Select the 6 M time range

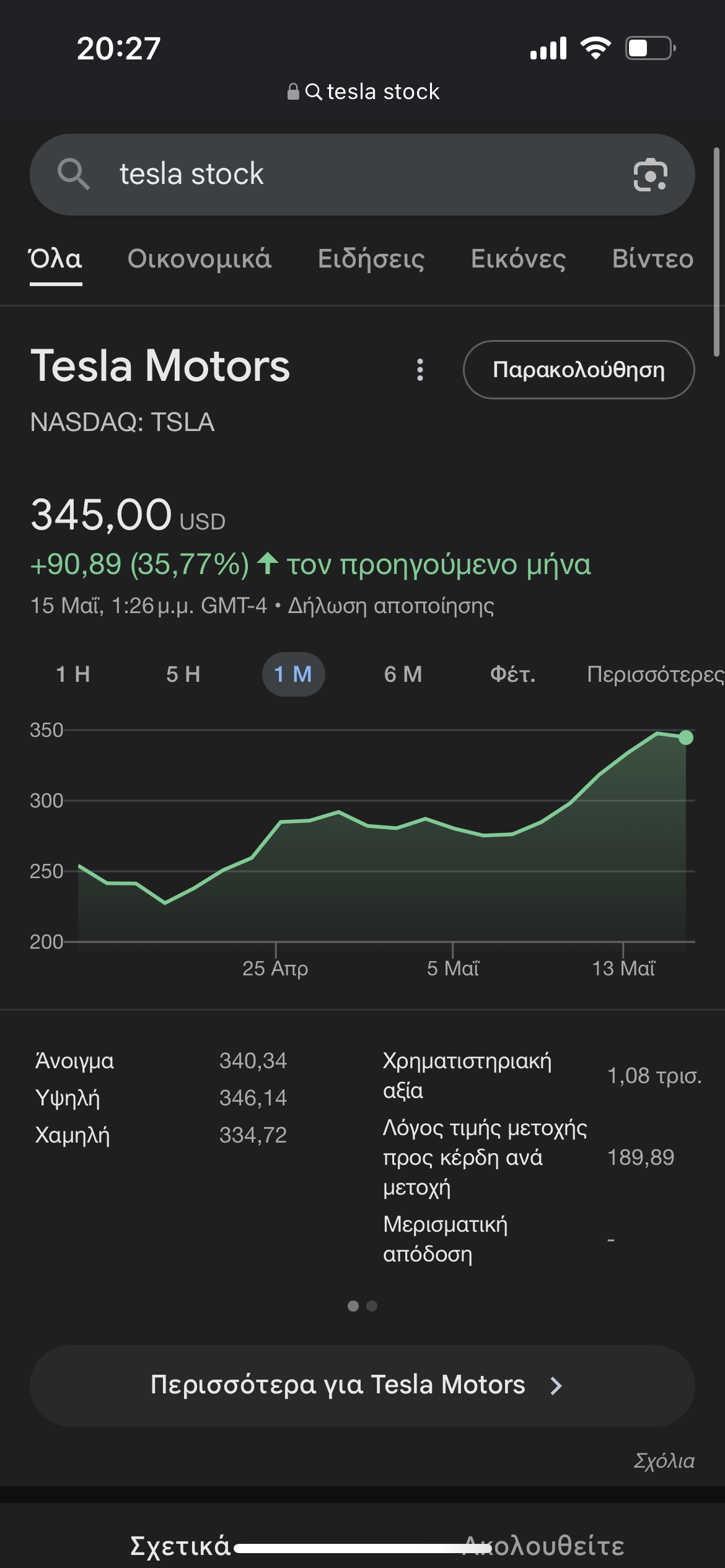403,674
